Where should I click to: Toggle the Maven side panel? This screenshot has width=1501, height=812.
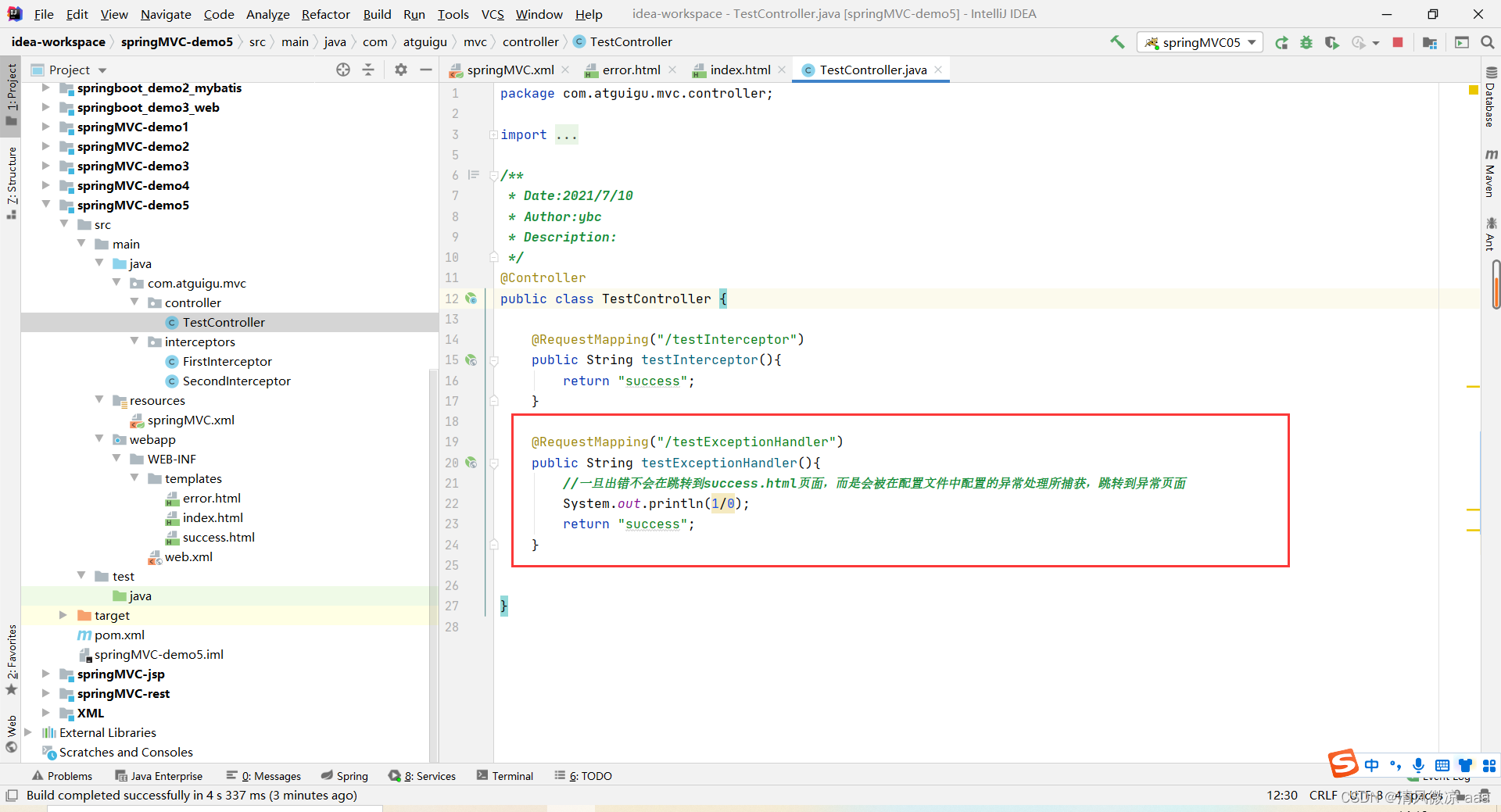click(1491, 173)
